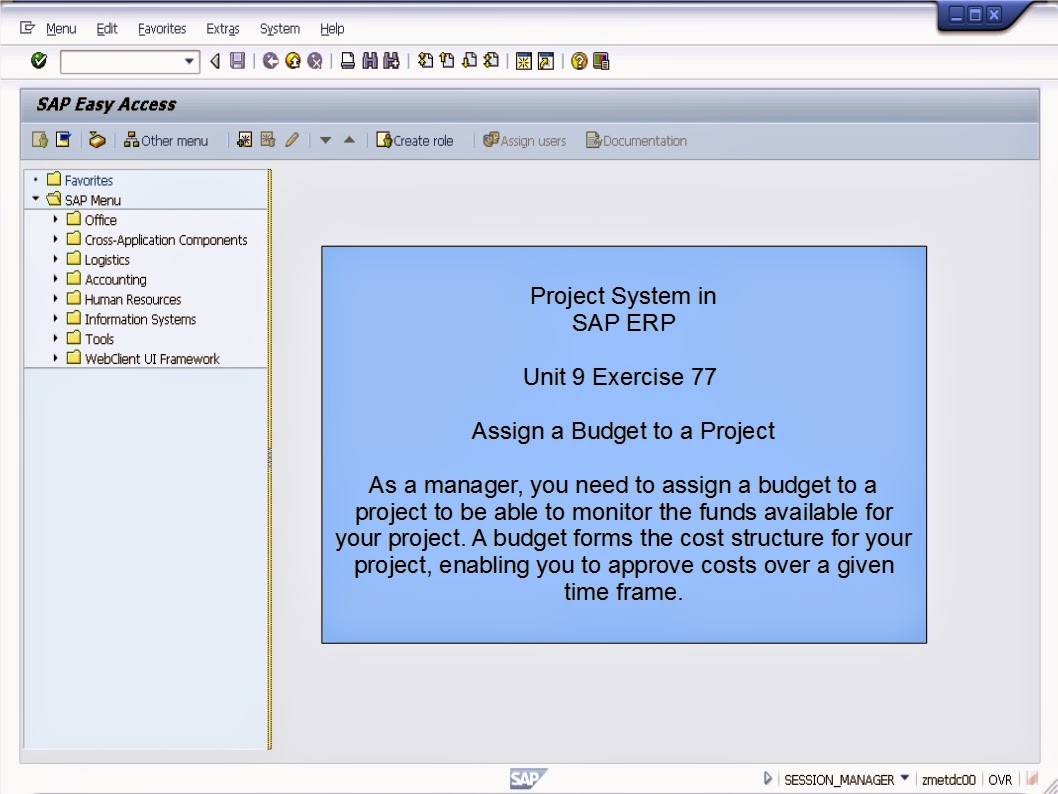Click the window menu icon left of Menu

(27, 28)
